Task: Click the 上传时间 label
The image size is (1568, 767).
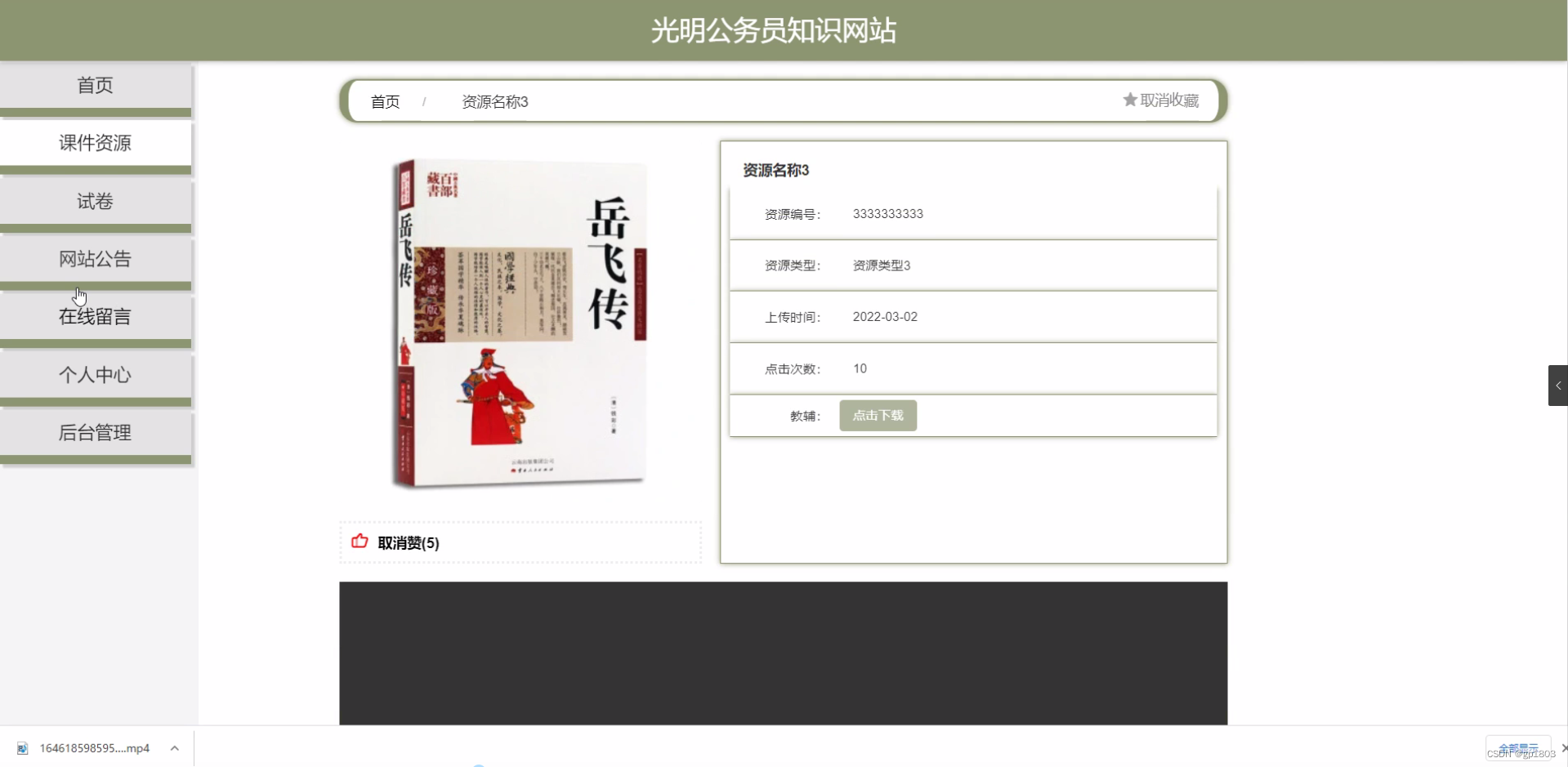Action: pos(792,318)
